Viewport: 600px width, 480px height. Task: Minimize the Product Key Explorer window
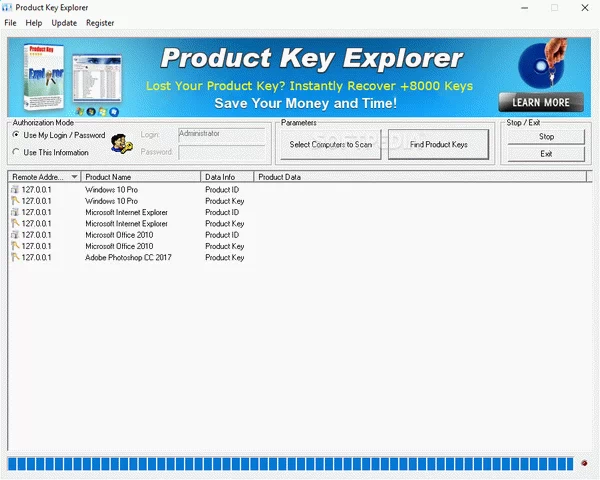coord(525,8)
